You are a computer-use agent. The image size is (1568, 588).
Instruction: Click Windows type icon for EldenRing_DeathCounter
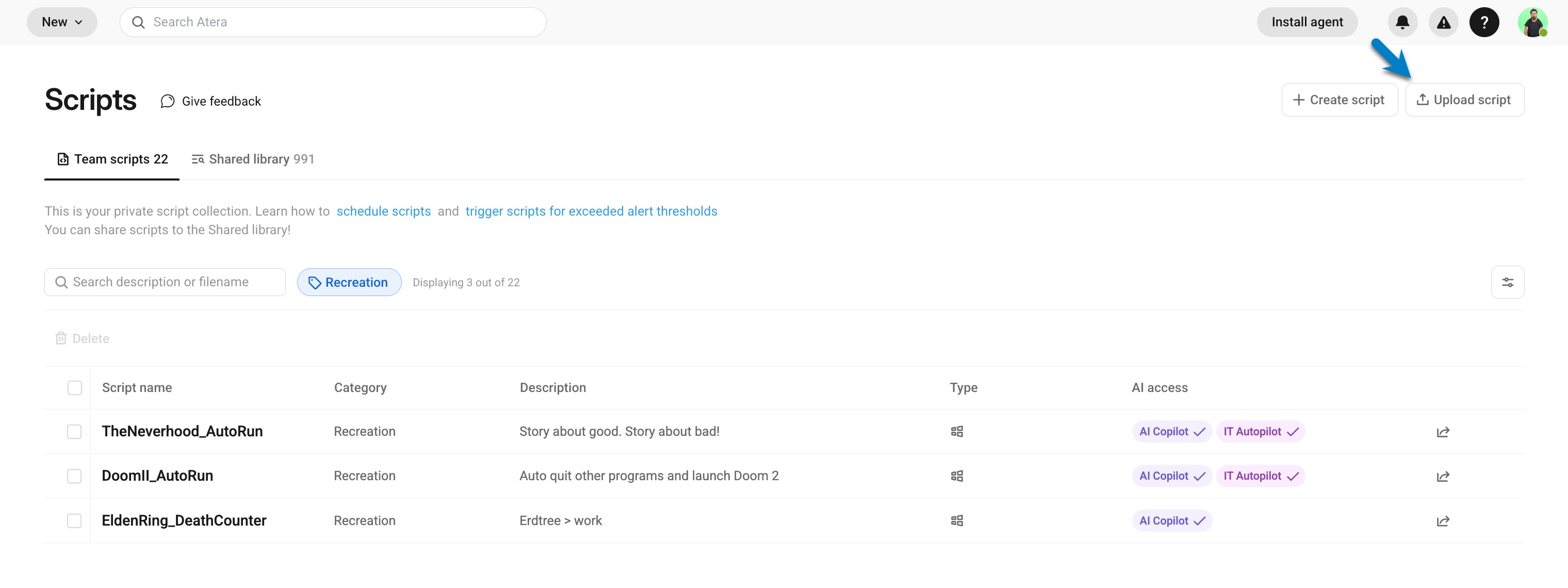tap(956, 520)
